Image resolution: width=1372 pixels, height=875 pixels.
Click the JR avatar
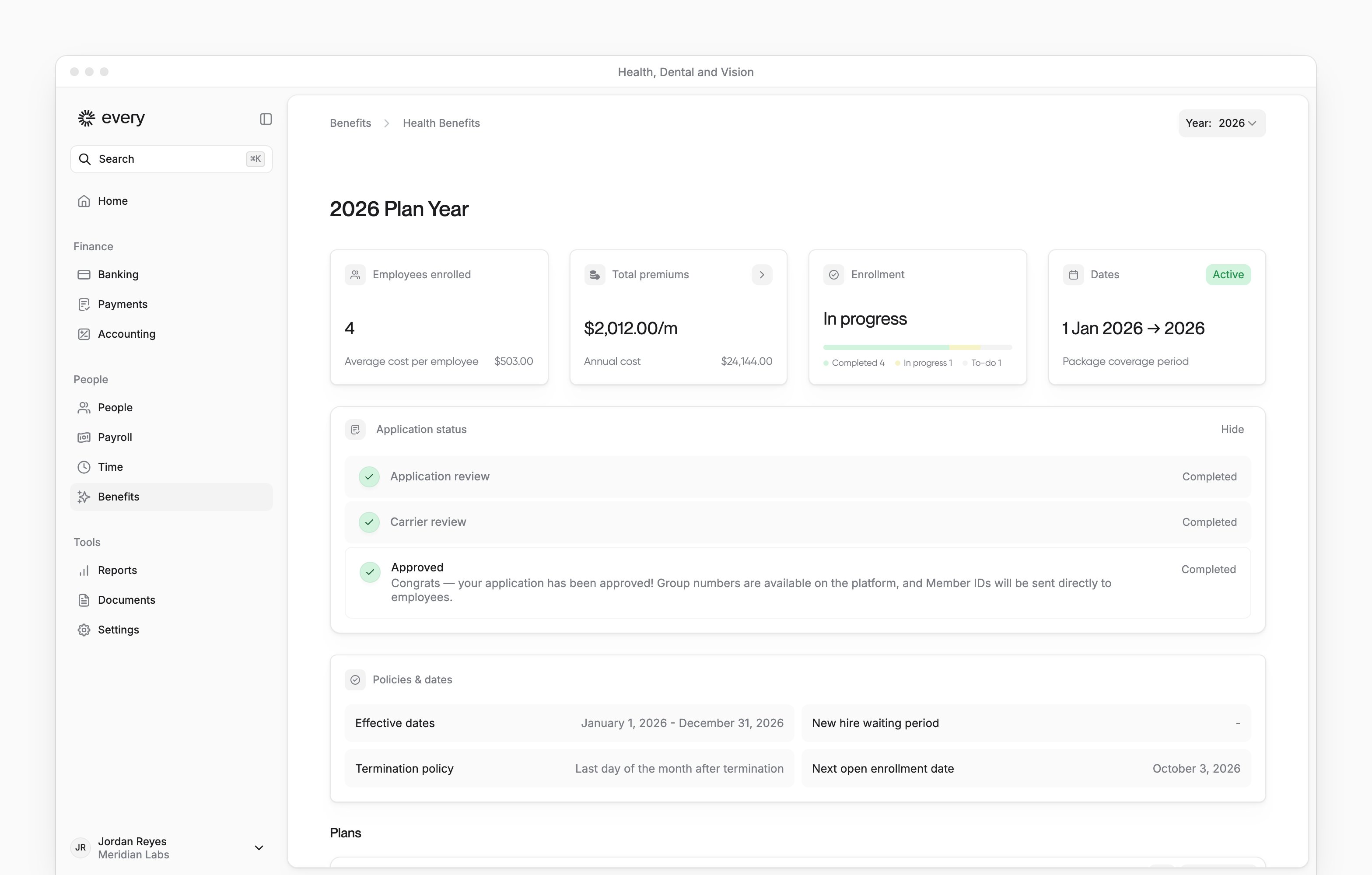[80, 848]
